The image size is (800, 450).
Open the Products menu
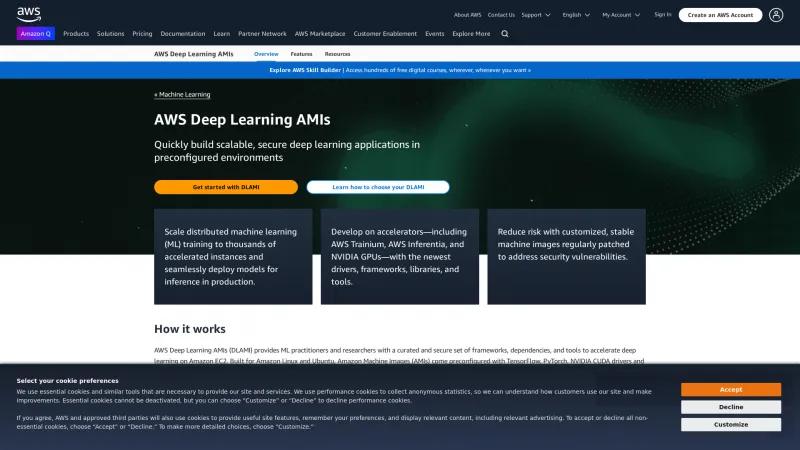[x=76, y=34]
